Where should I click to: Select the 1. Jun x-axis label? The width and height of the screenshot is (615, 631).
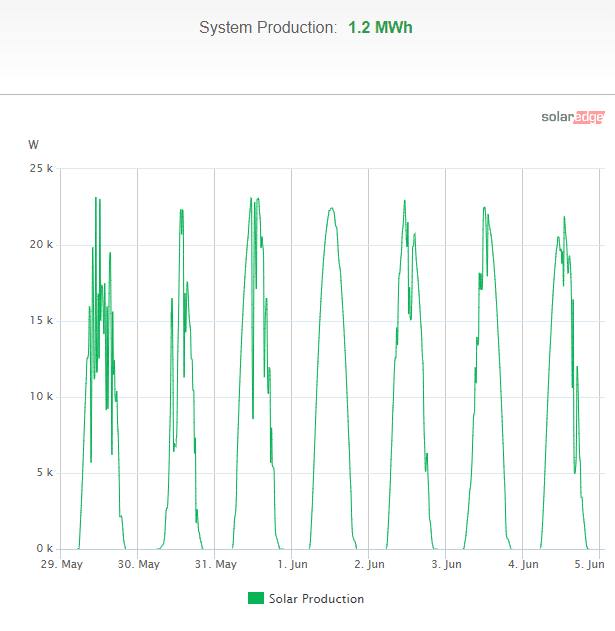pyautogui.click(x=291, y=565)
